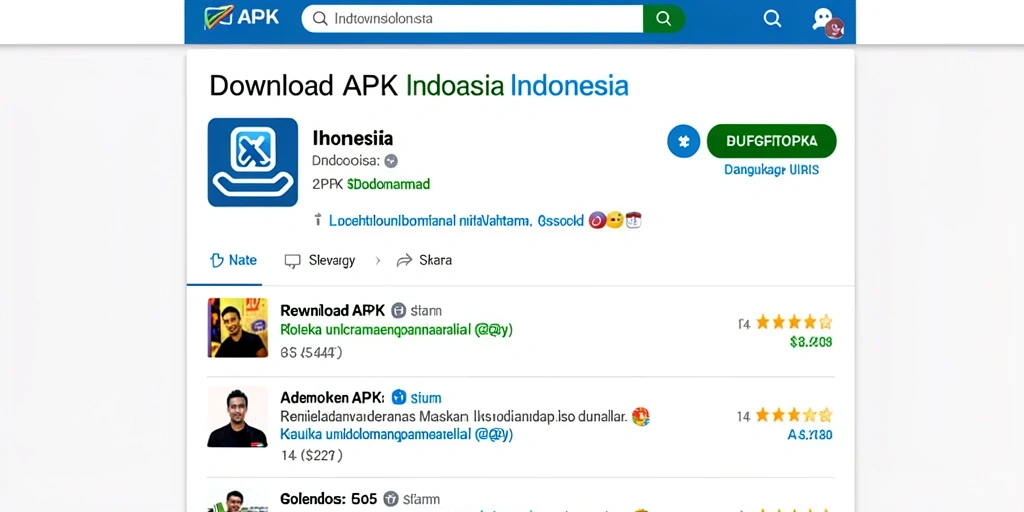Click the colorful emoji after 'dunallar.'
Image resolution: width=1024 pixels, height=512 pixels.
pyautogui.click(x=641, y=416)
